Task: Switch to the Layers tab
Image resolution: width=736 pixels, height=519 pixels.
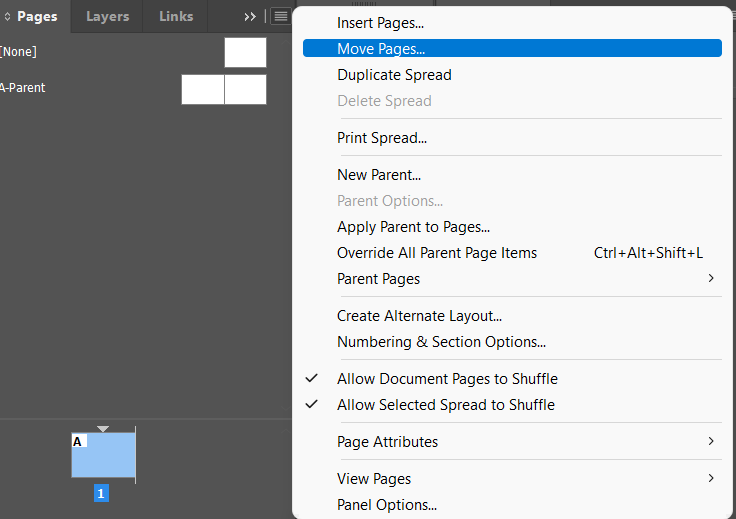Action: [x=107, y=17]
